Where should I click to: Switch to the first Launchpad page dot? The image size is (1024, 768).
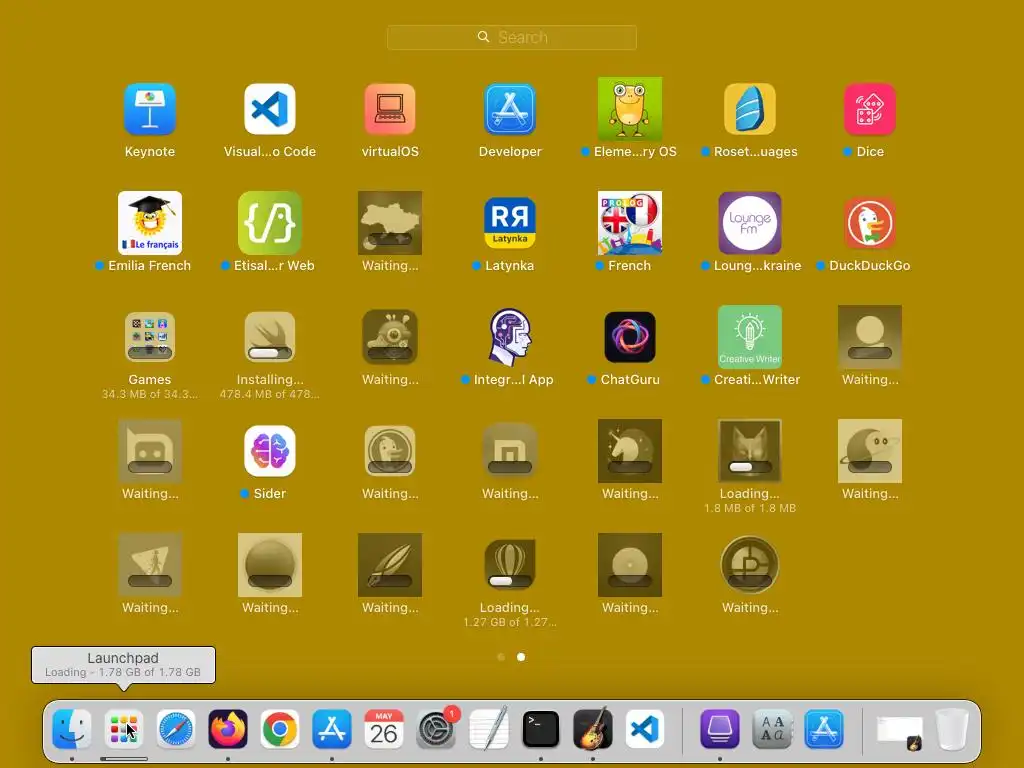click(501, 657)
